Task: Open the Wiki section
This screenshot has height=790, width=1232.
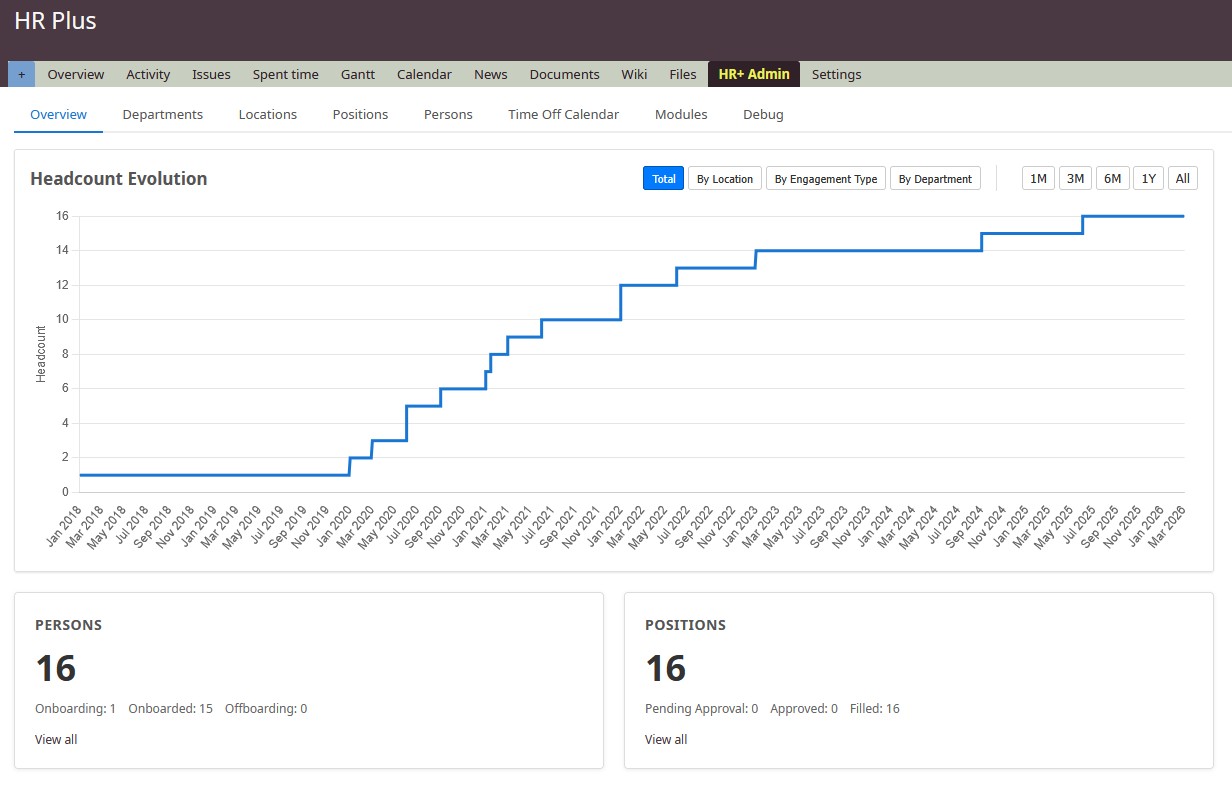Action: pyautogui.click(x=633, y=73)
